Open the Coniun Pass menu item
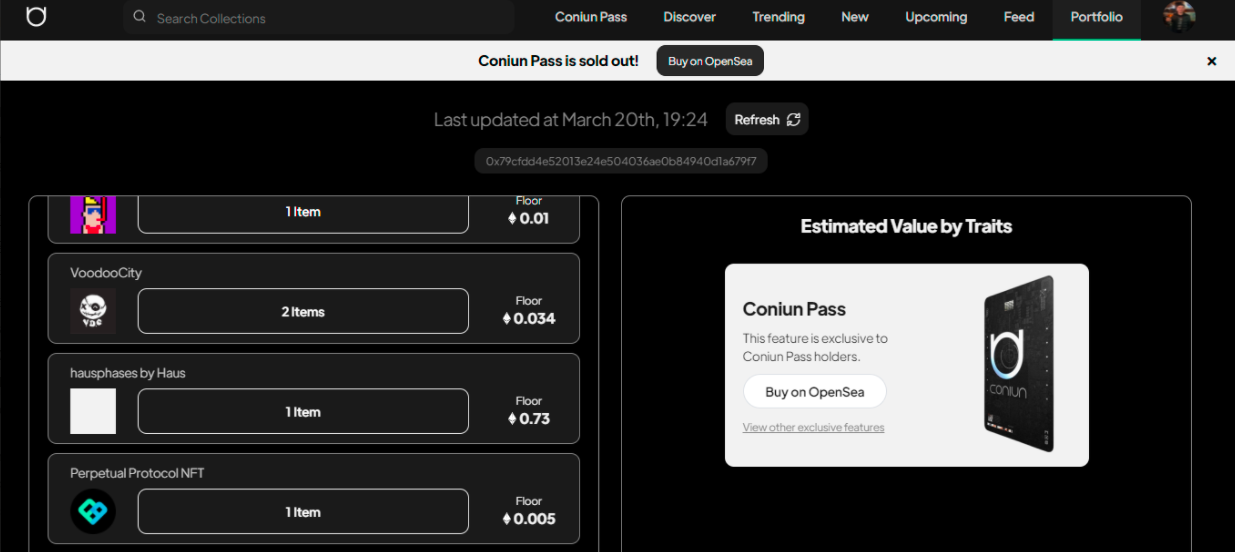1235x552 pixels. [591, 17]
